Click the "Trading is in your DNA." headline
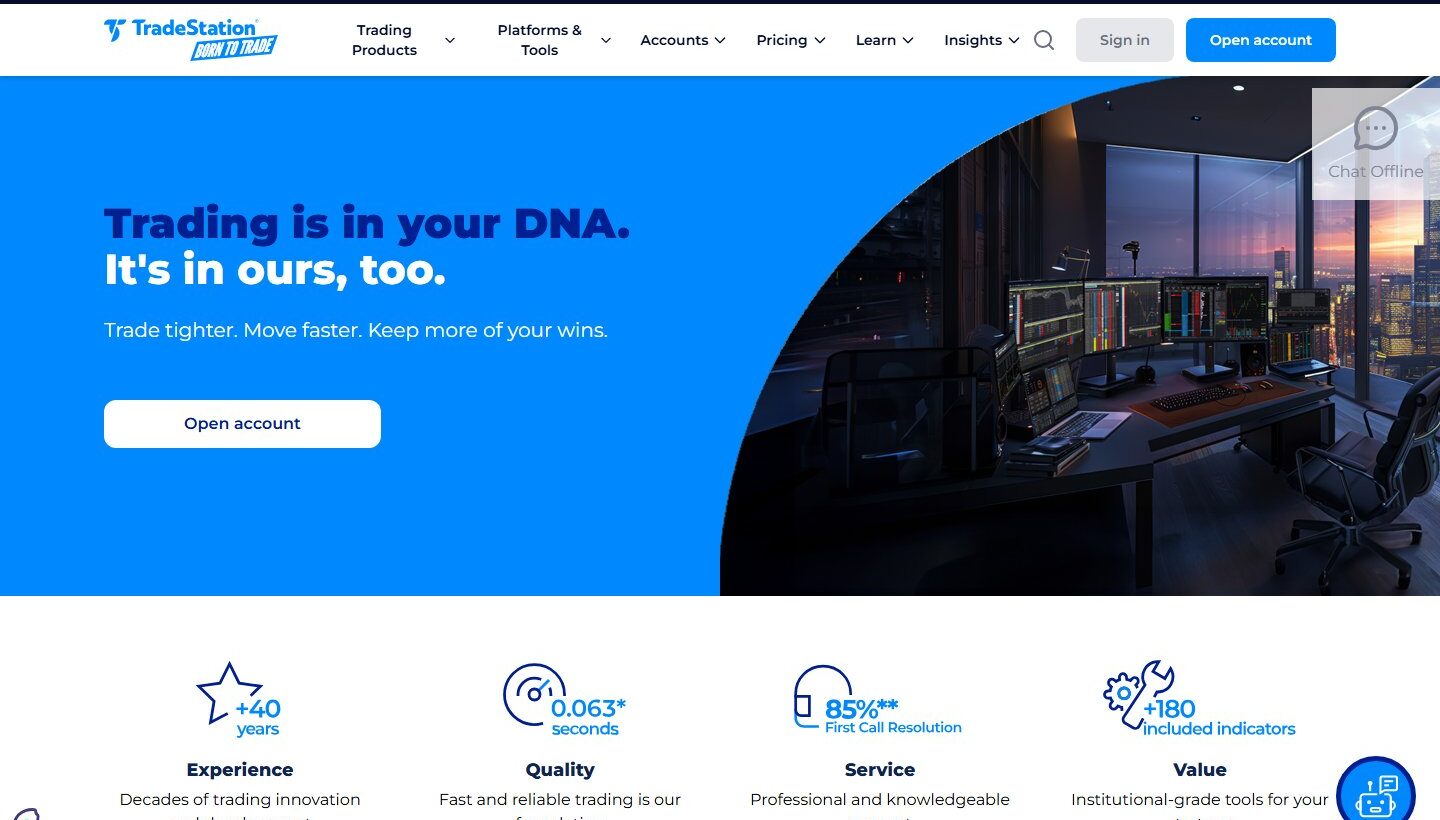Screen dimensions: 1440x820 367,224
